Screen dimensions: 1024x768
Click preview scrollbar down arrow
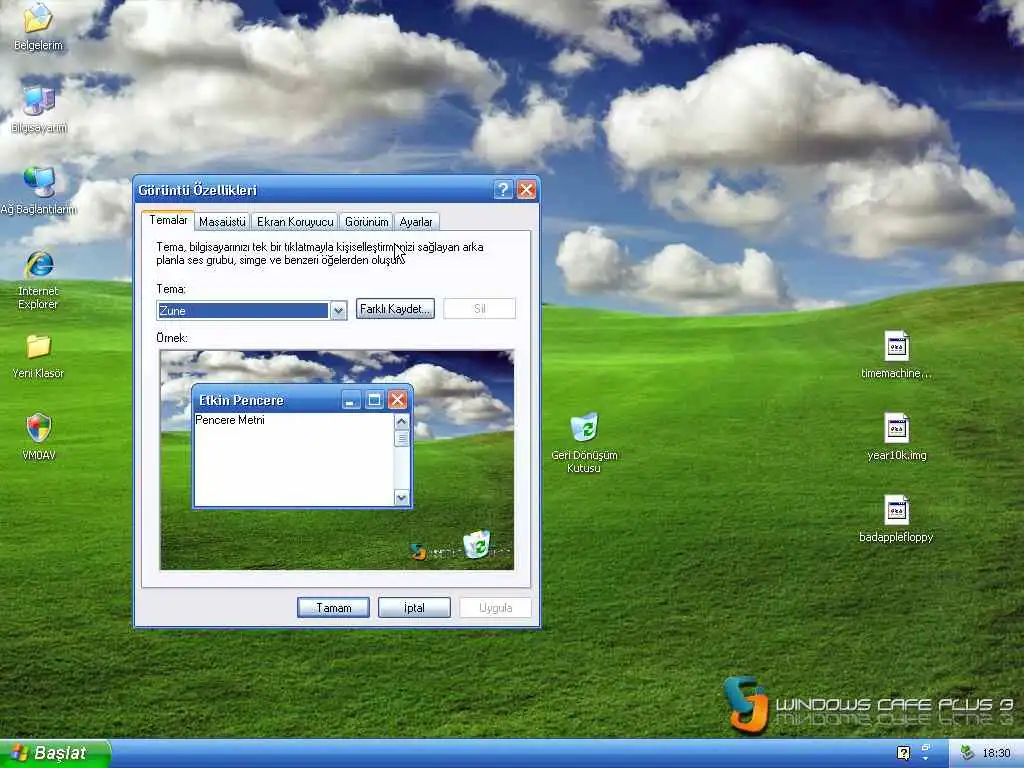coord(402,498)
